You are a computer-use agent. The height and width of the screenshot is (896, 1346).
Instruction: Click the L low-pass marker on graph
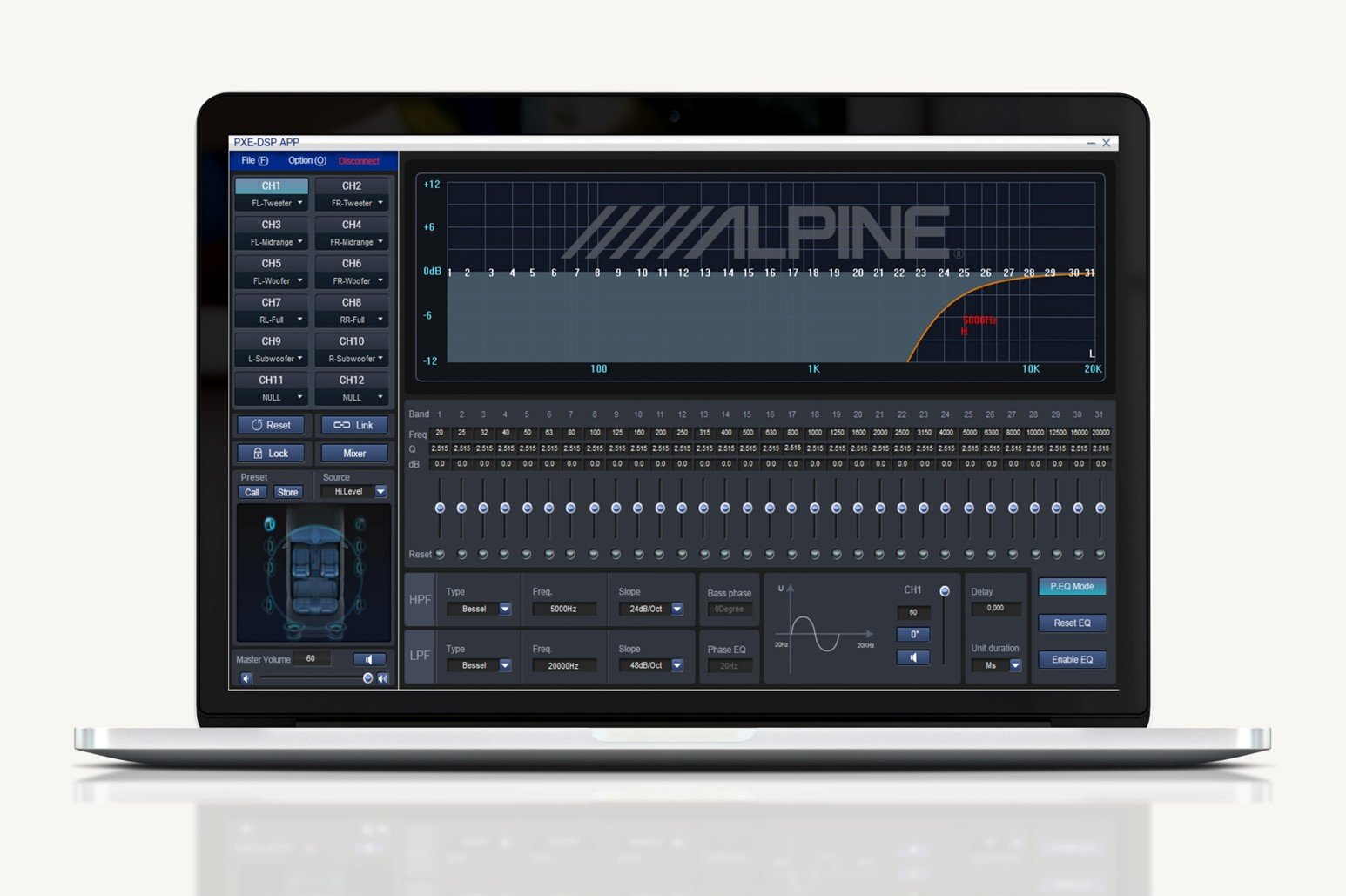(1092, 354)
